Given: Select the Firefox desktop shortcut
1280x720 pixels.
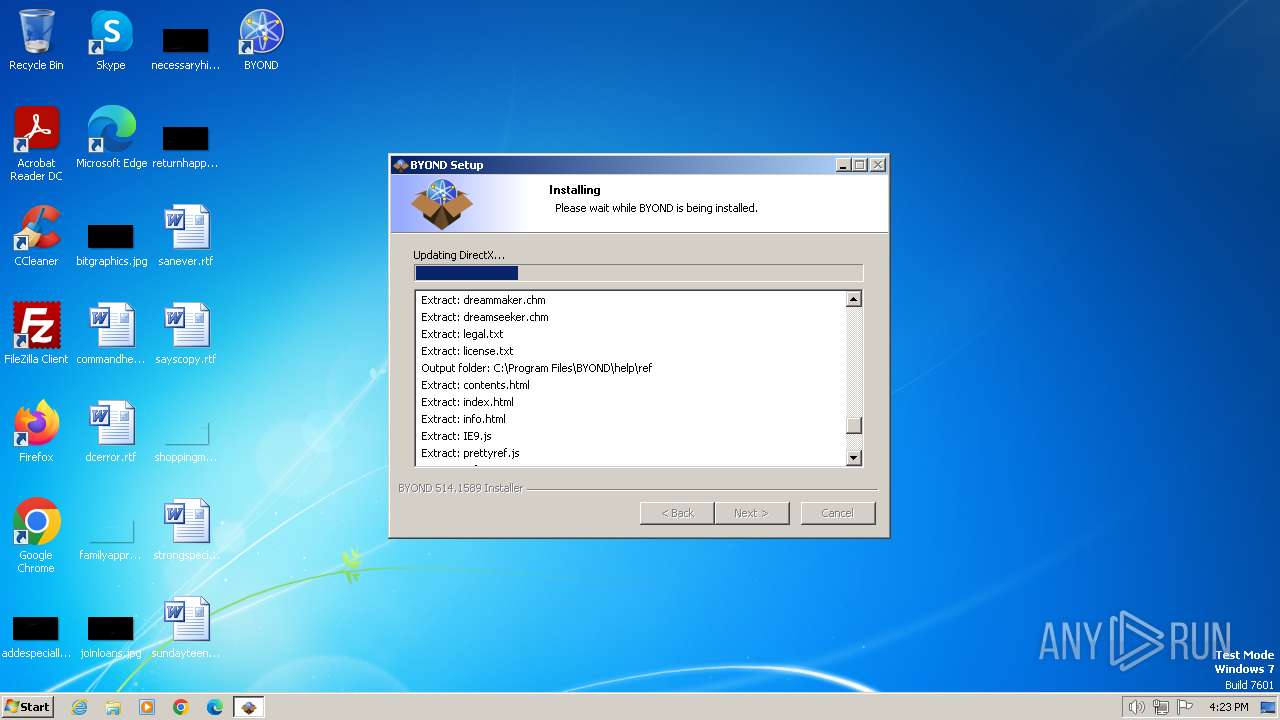Looking at the screenshot, I should pyautogui.click(x=36, y=432).
